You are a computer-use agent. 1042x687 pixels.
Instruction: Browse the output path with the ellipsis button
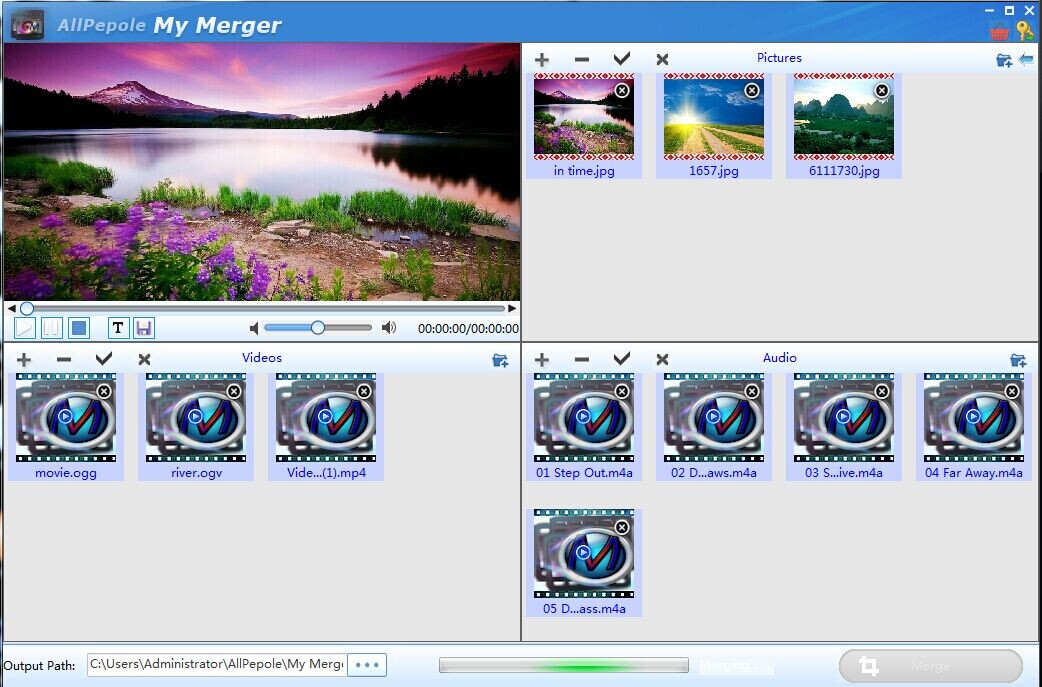pyautogui.click(x=367, y=665)
